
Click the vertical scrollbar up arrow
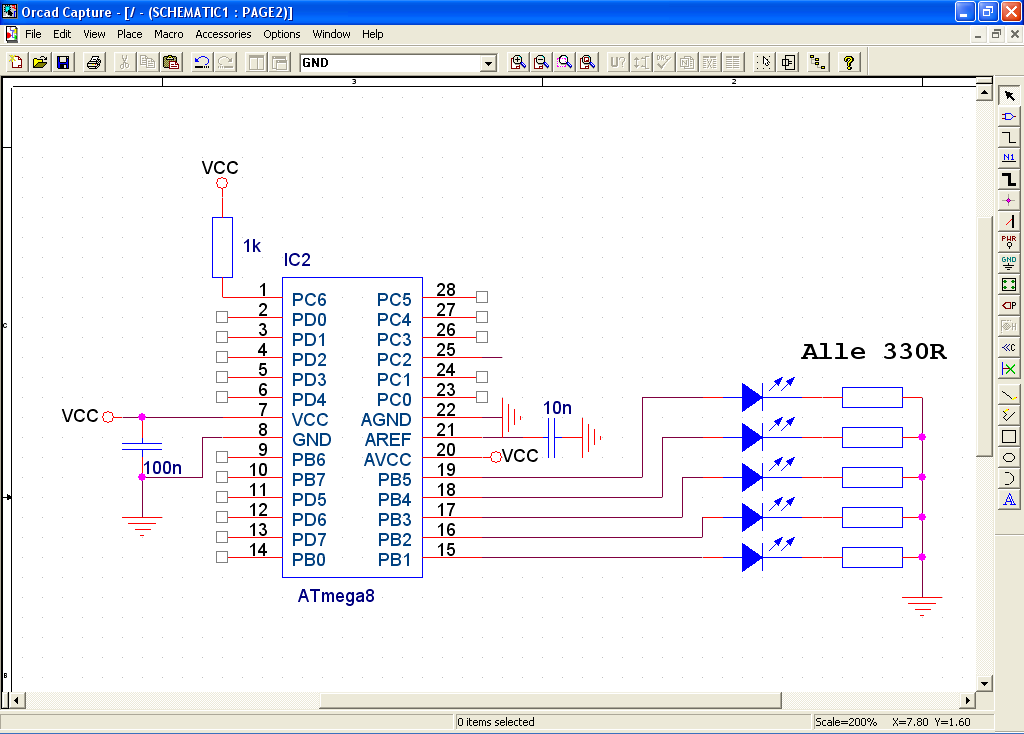point(985,93)
